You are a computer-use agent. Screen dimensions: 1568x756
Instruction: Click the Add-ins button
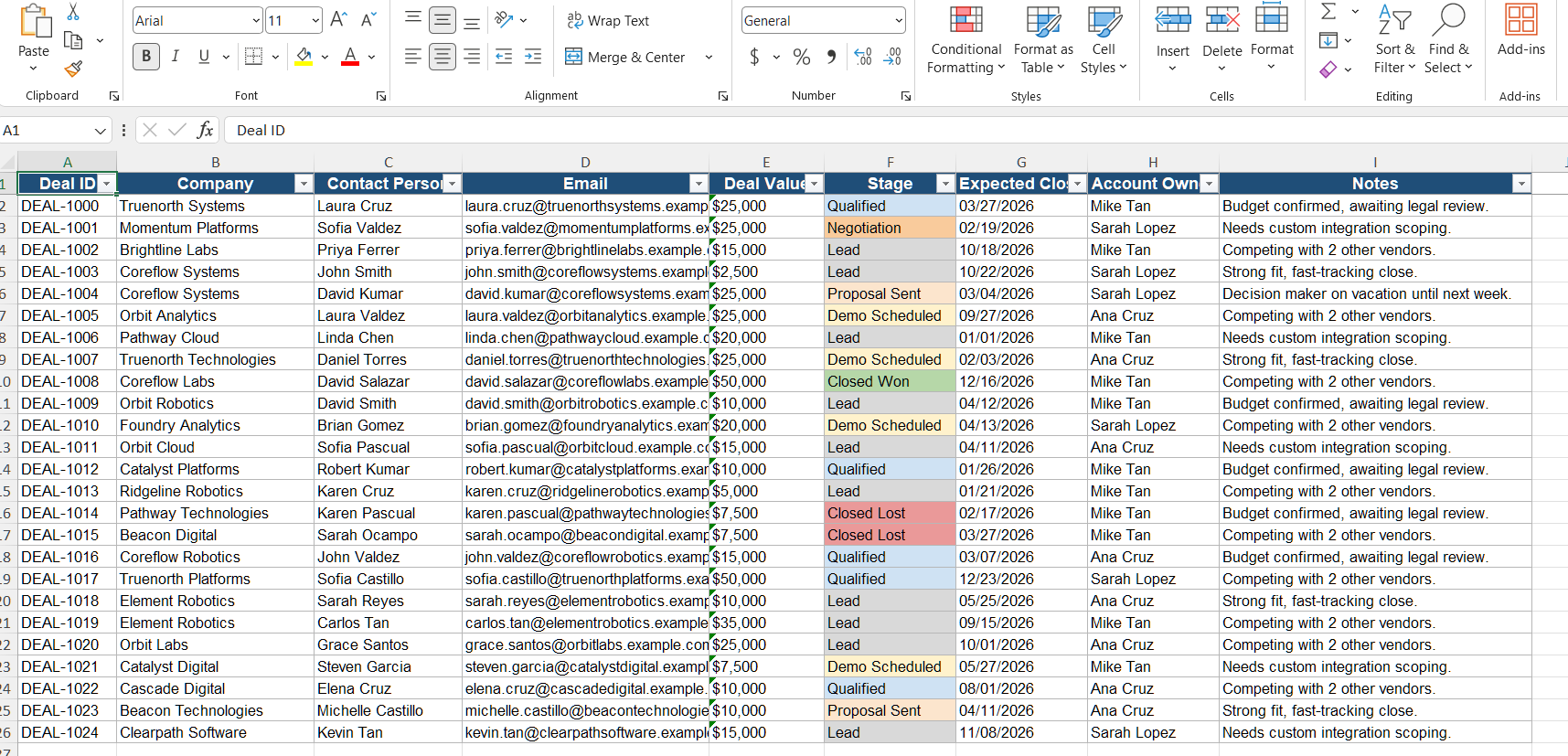[x=1521, y=31]
